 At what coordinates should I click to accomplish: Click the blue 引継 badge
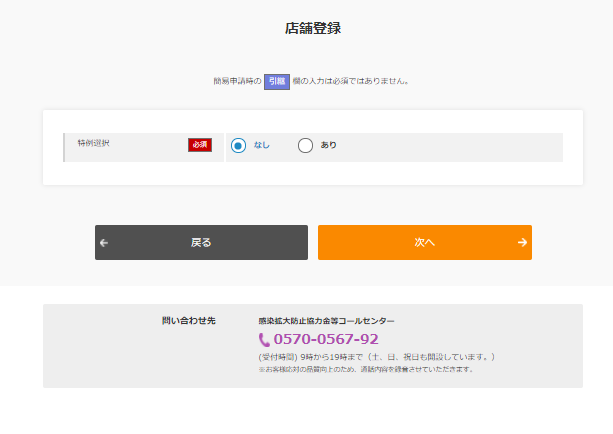[277, 81]
